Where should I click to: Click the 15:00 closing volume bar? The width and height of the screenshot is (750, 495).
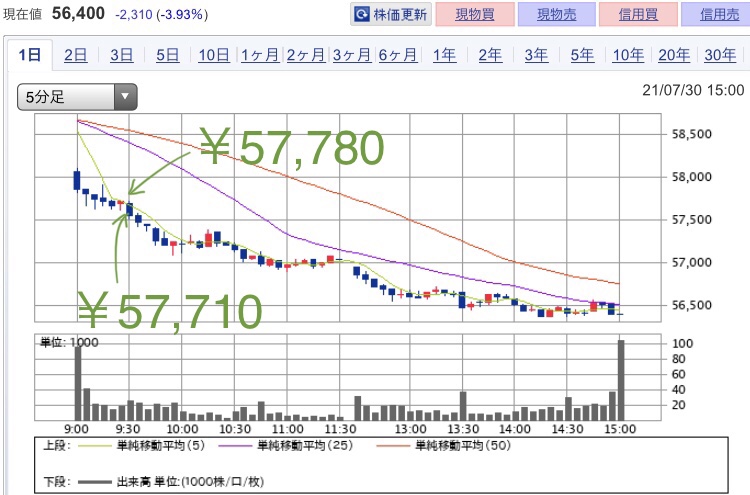coord(621,380)
